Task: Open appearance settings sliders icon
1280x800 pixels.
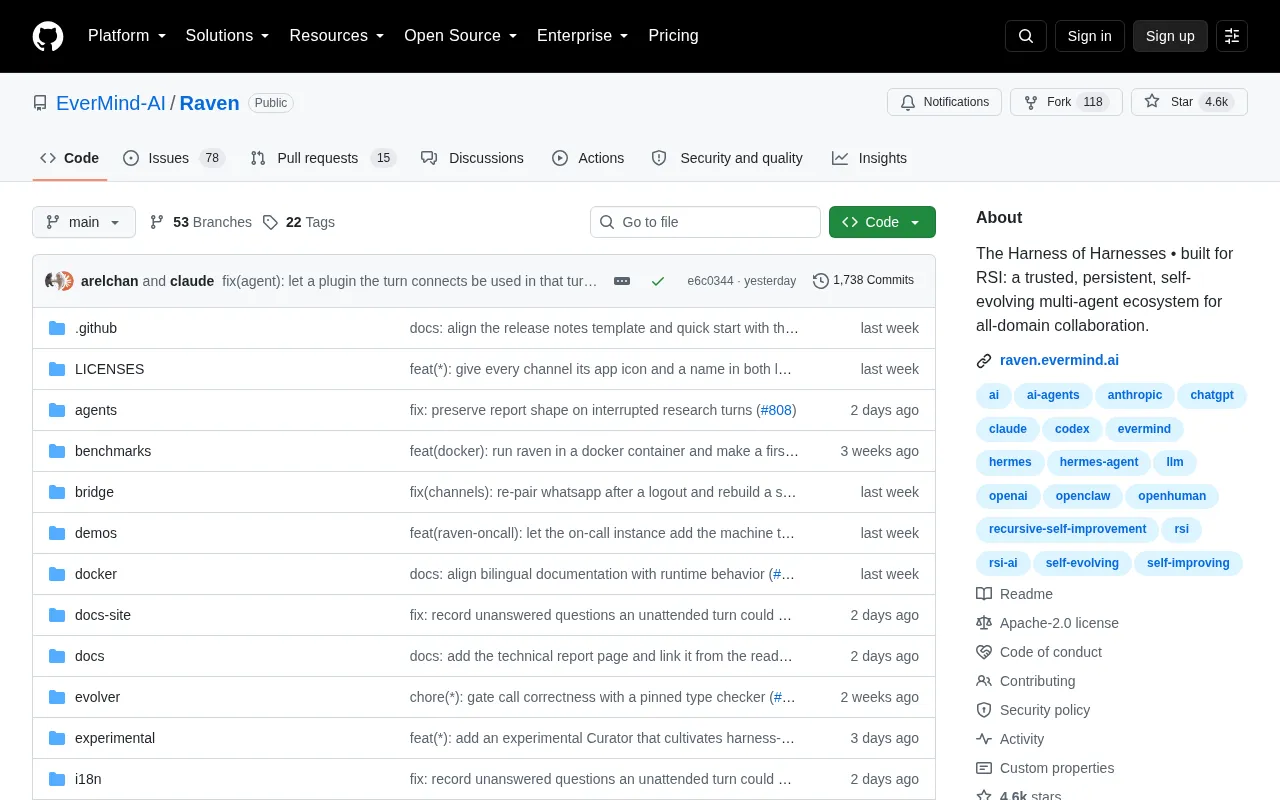Action: pyautogui.click(x=1232, y=36)
